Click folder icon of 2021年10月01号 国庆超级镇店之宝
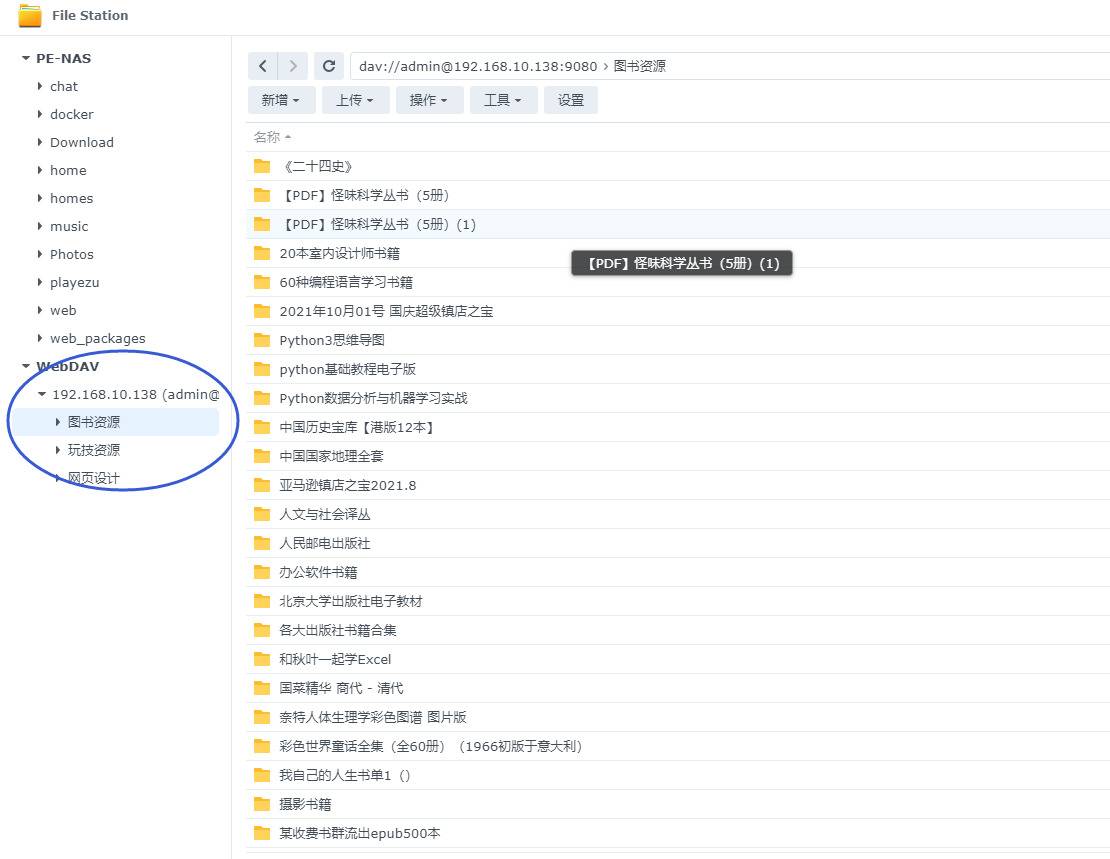The image size is (1110, 859). 262,311
